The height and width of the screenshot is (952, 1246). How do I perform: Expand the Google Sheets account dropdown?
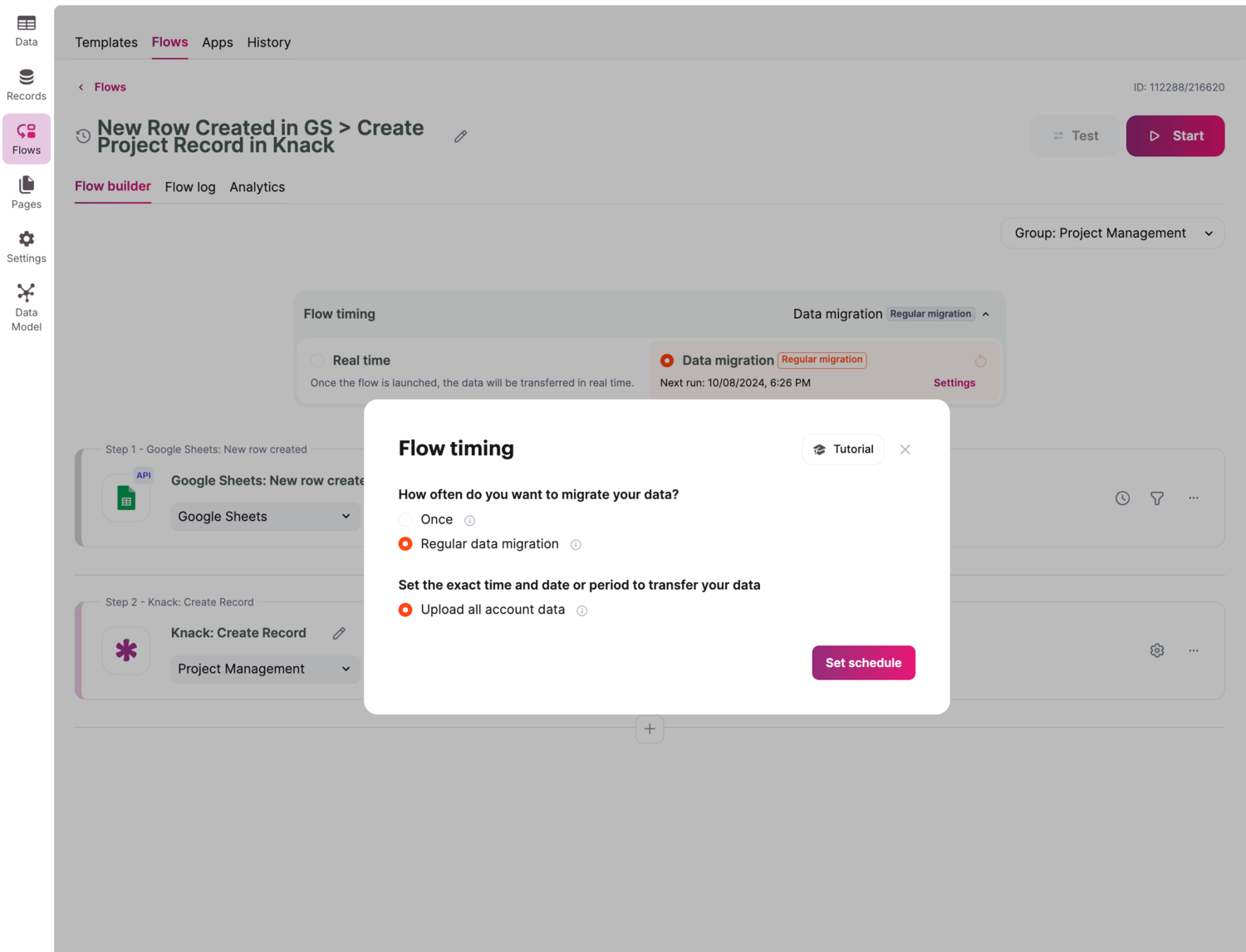point(265,517)
